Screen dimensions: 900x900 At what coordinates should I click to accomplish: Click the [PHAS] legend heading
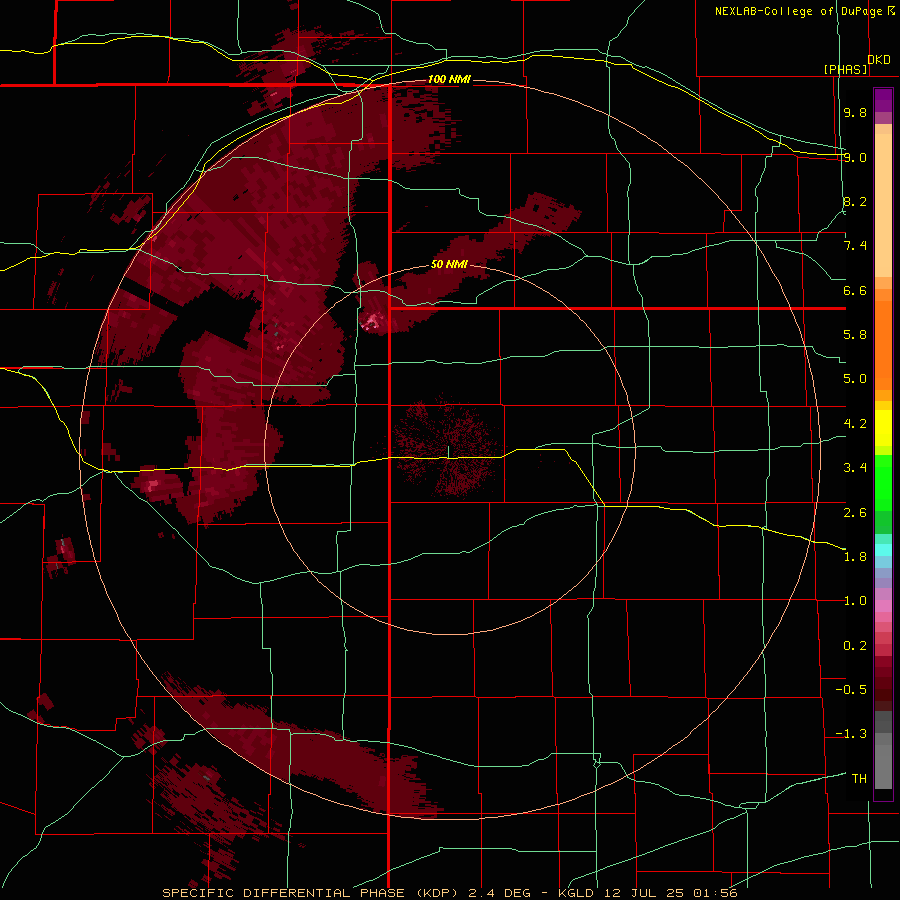coord(845,69)
